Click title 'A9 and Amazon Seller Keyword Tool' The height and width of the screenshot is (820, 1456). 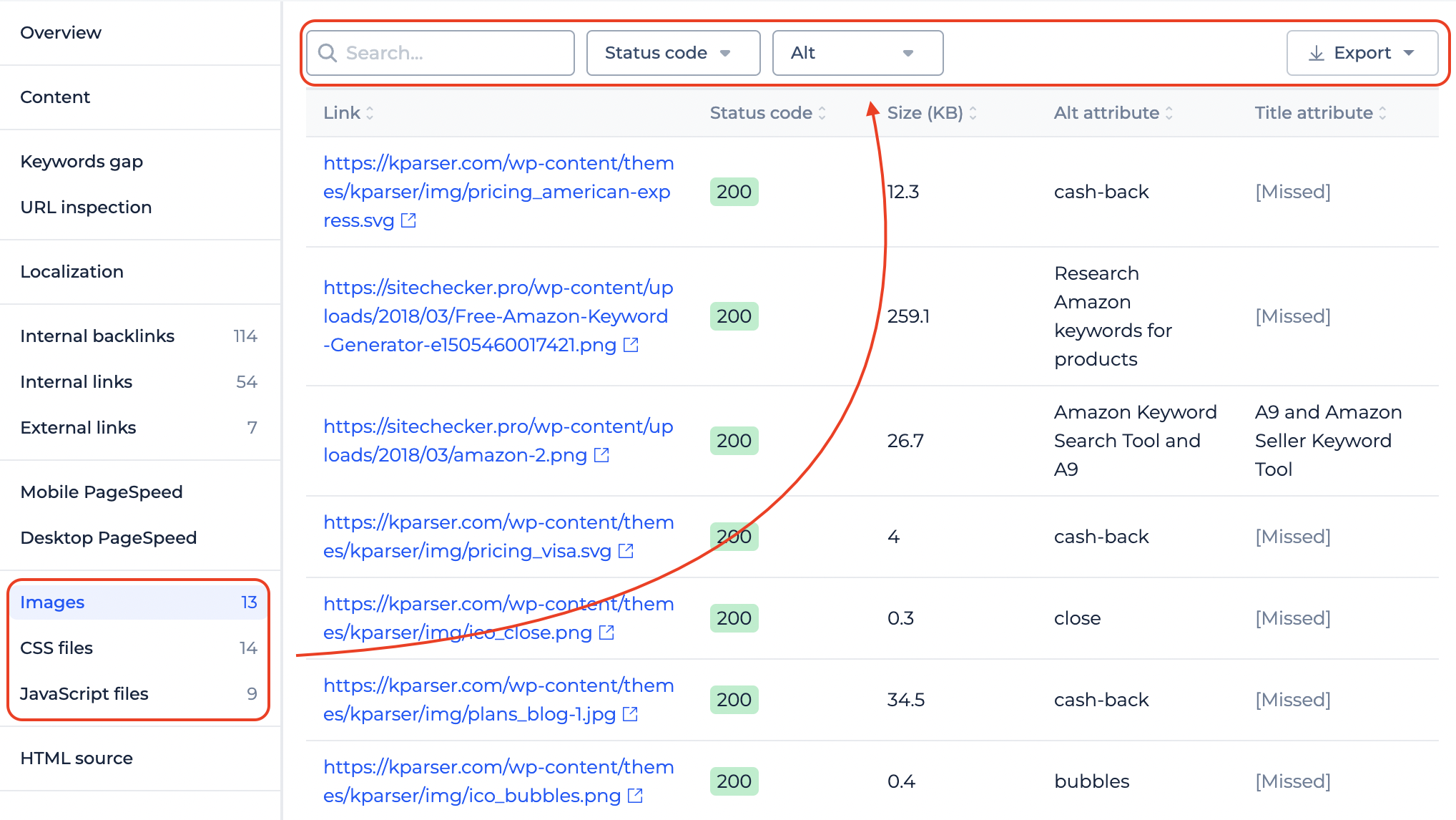click(x=1329, y=441)
